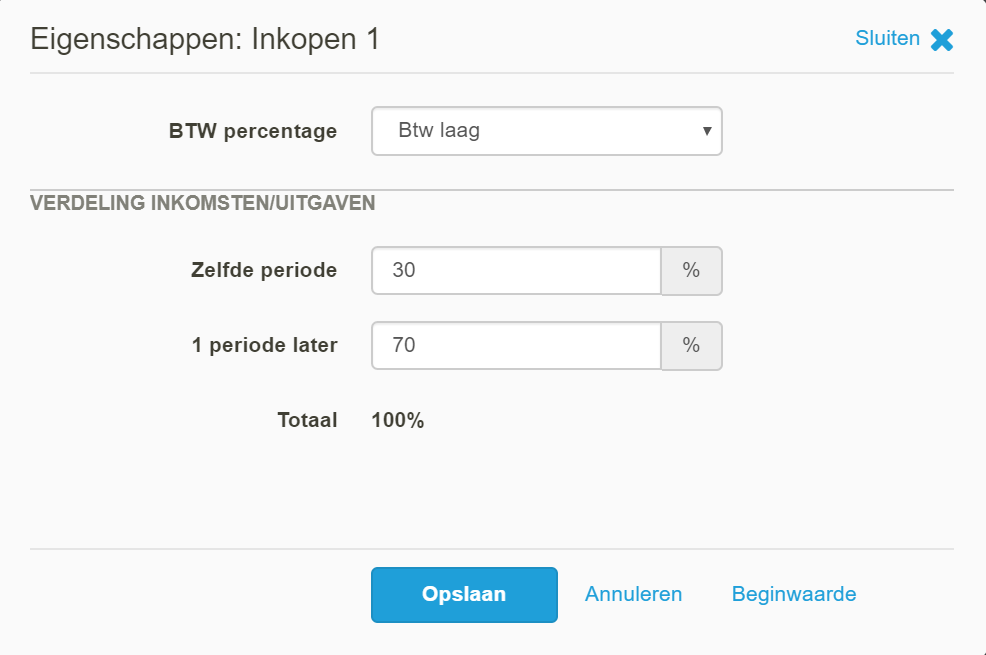The height and width of the screenshot is (655, 986).
Task: Click the Totaal label
Action: pyautogui.click(x=307, y=420)
